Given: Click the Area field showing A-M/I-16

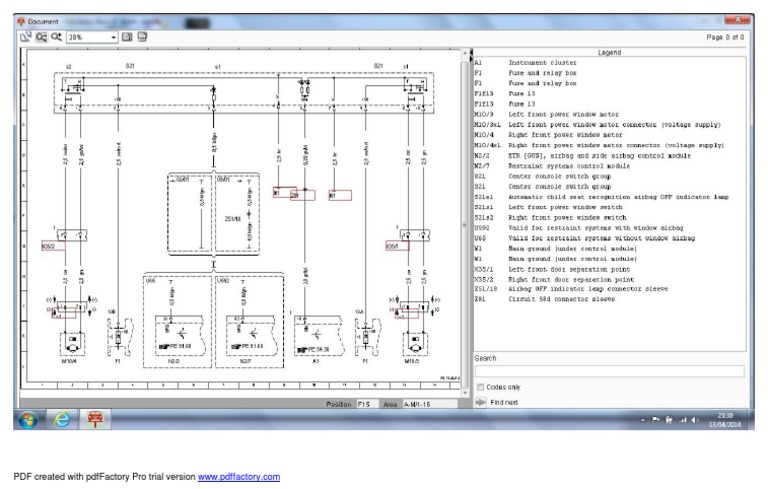Looking at the screenshot, I should point(430,404).
